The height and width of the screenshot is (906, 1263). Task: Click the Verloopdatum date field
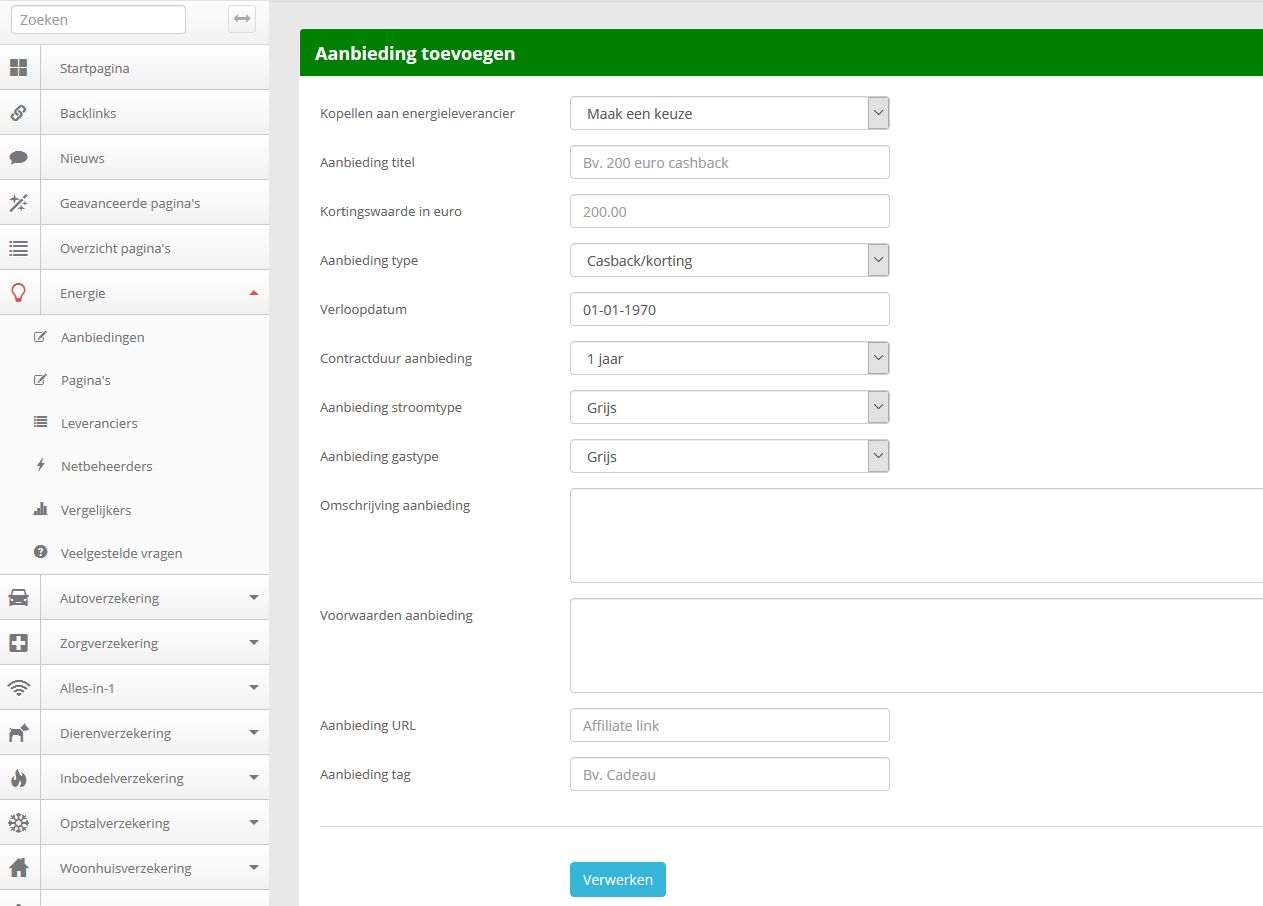[730, 309]
